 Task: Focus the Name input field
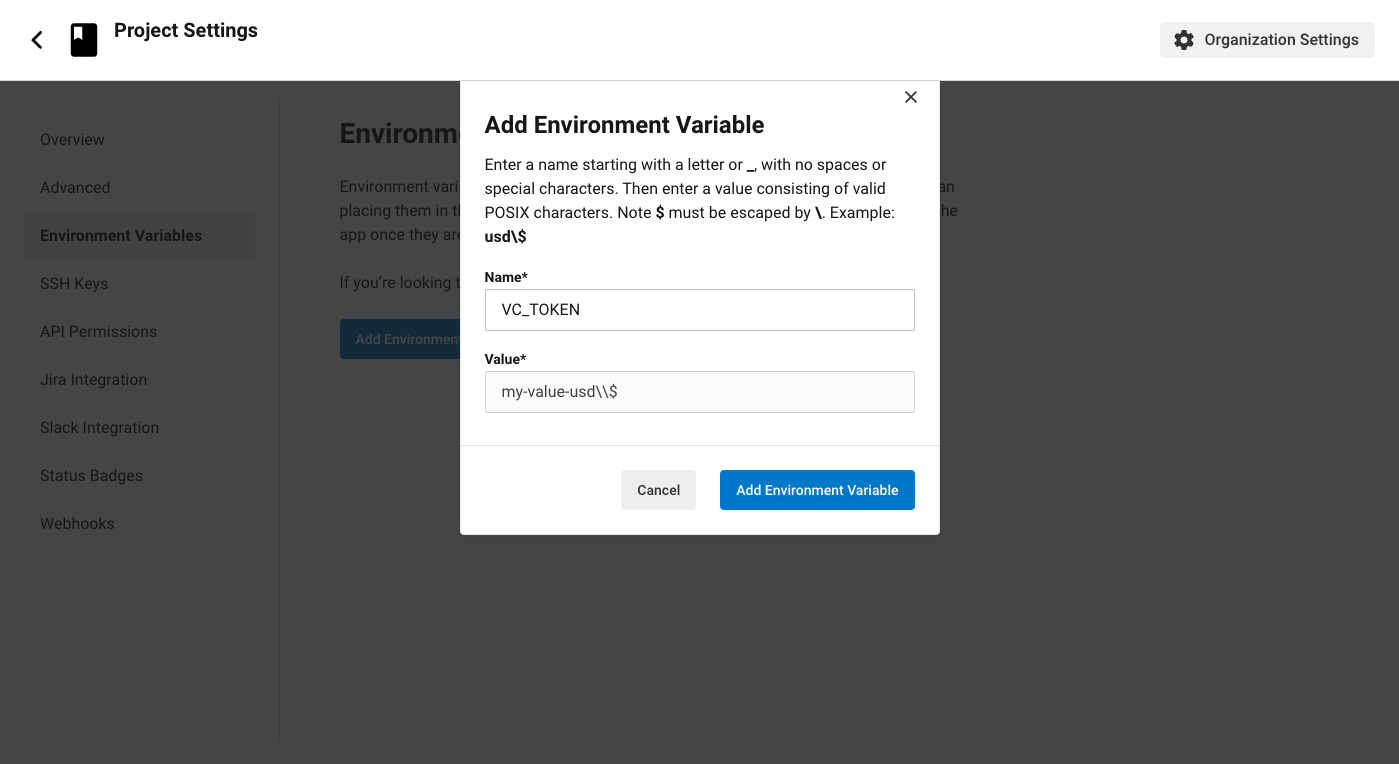(x=700, y=310)
